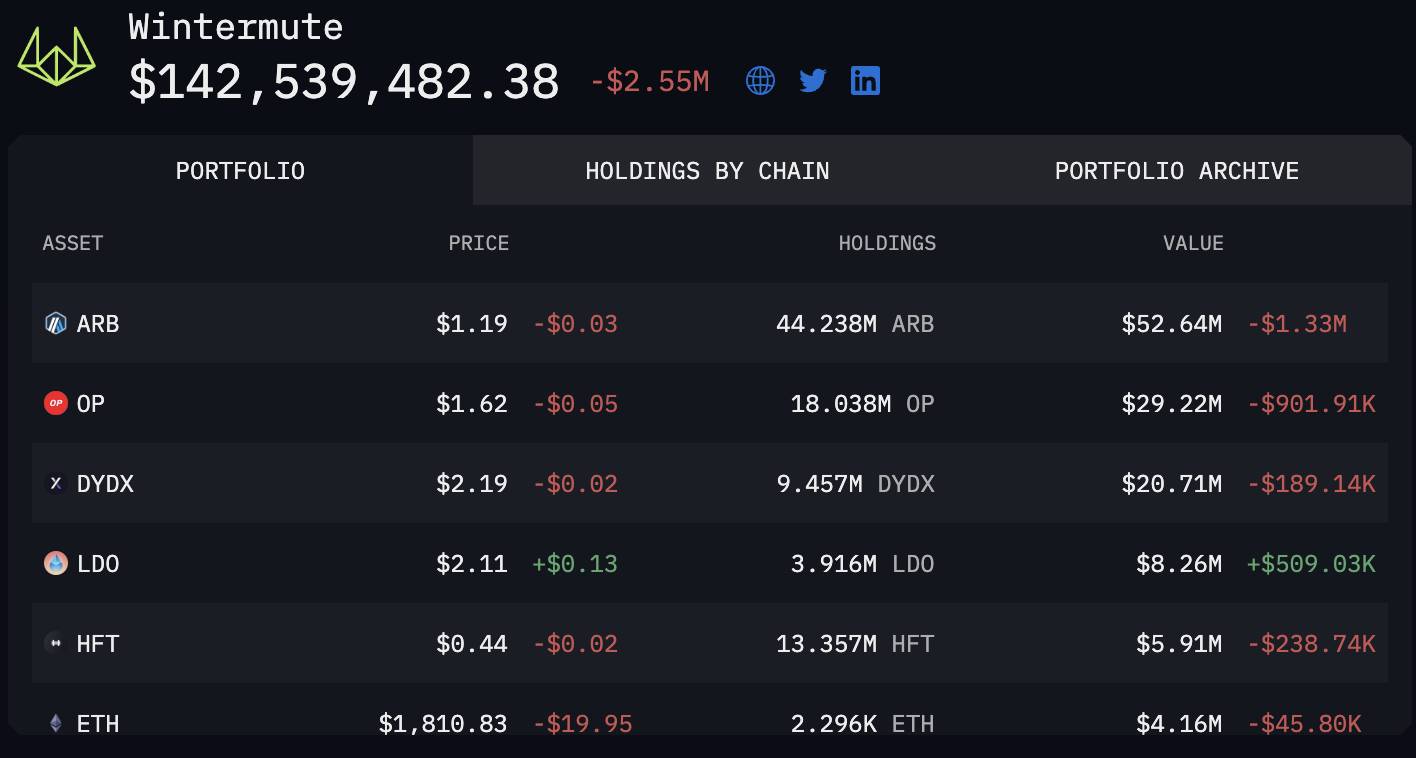
Task: Click holdings 13.357M HFT
Action: (855, 644)
